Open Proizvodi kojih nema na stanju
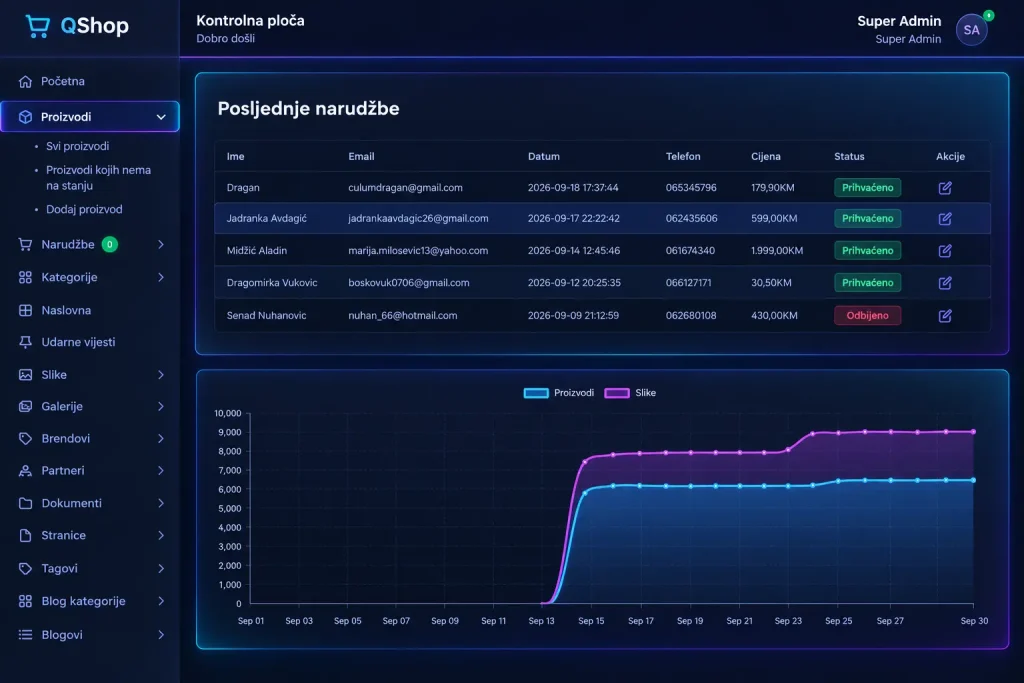Image resolution: width=1024 pixels, height=683 pixels. (99, 178)
